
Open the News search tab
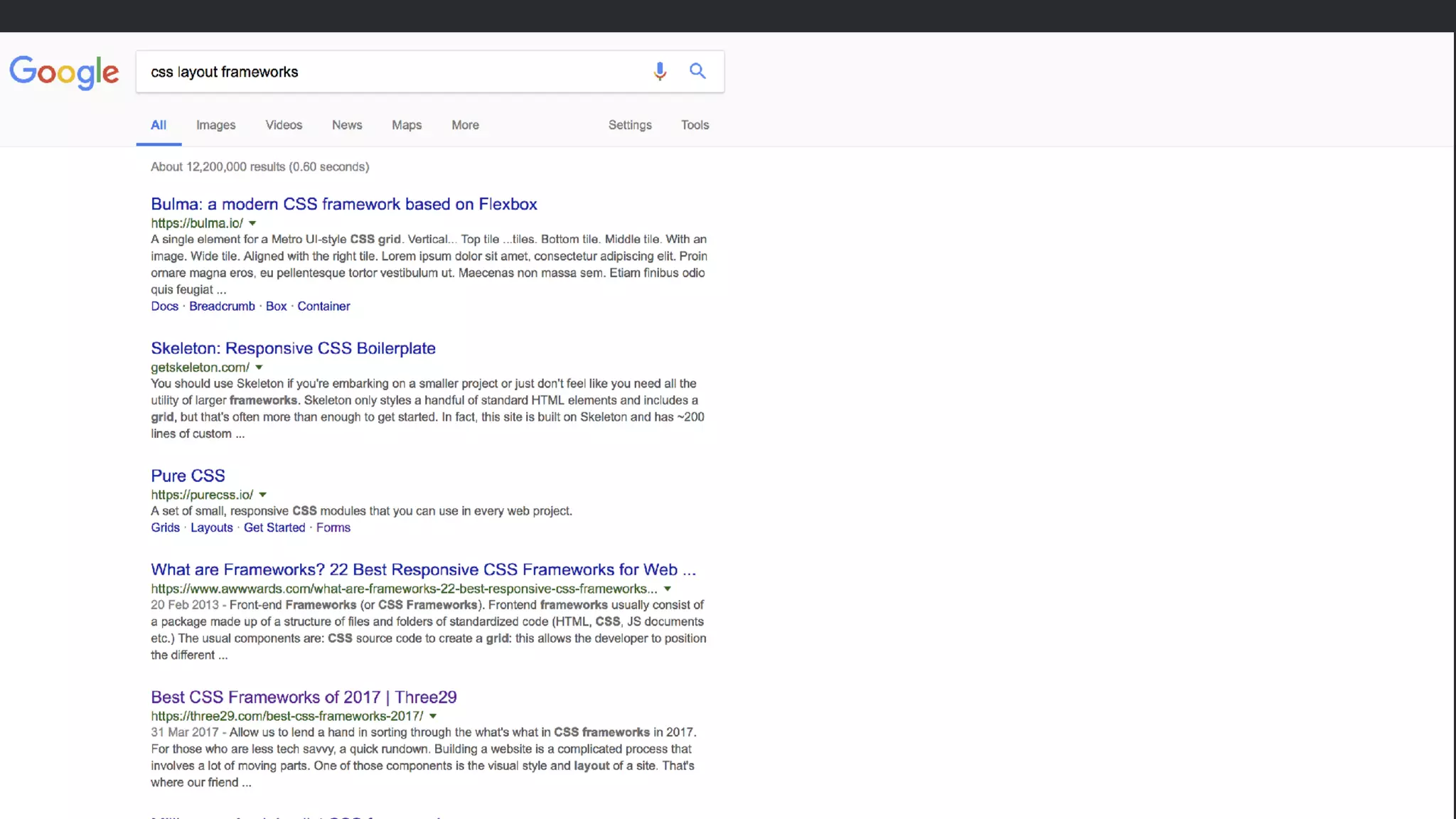pyautogui.click(x=347, y=125)
